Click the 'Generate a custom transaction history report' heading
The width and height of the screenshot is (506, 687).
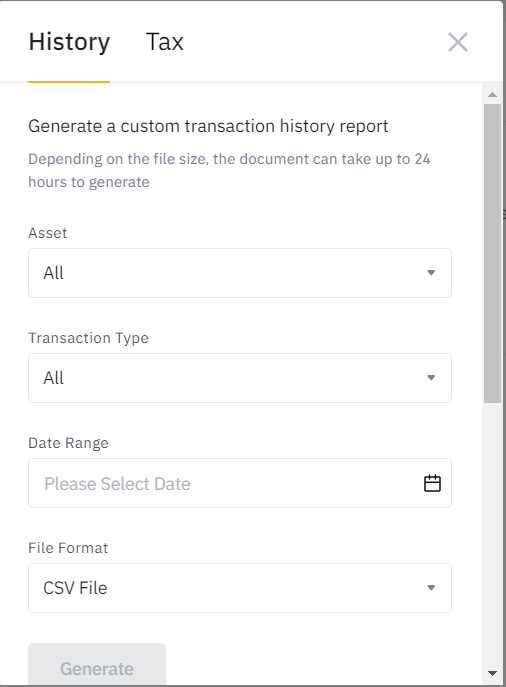tap(208, 126)
